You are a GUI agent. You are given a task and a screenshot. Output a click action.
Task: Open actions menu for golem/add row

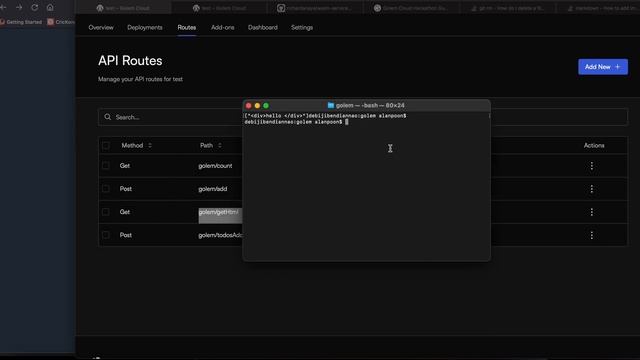tap(591, 189)
